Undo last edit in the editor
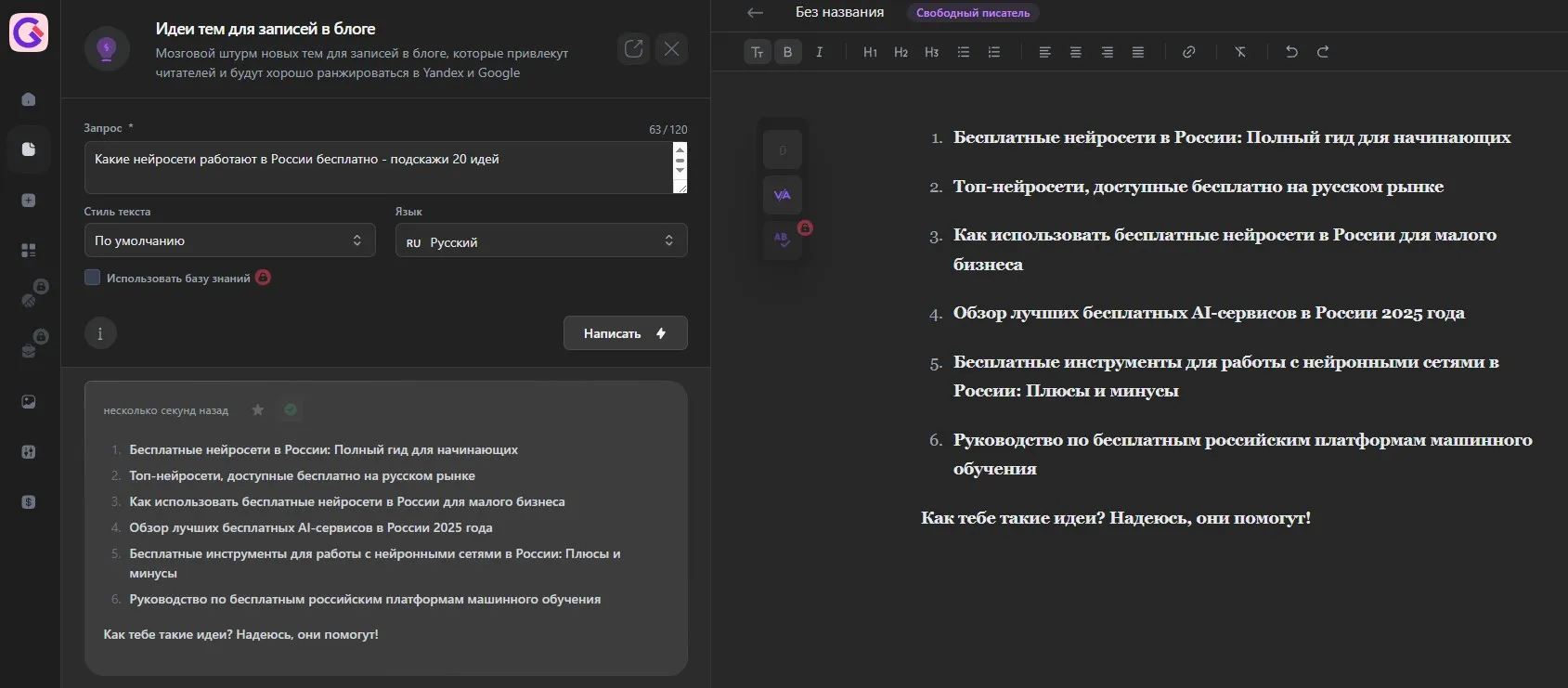This screenshot has width=1568, height=688. click(x=1291, y=52)
